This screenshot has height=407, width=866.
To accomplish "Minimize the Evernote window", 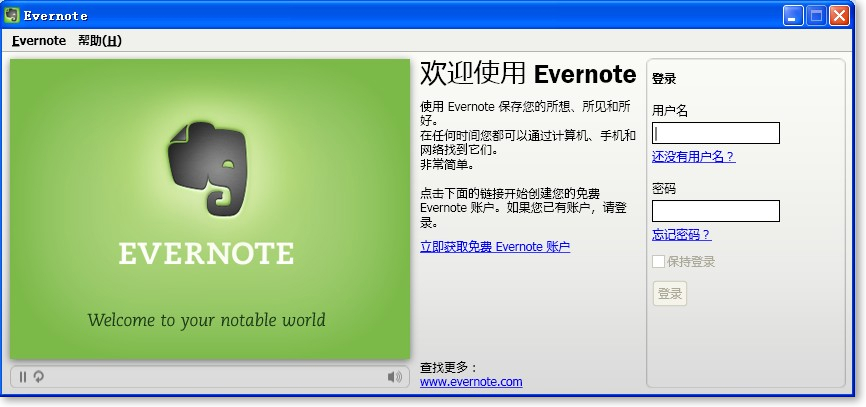I will [793, 15].
